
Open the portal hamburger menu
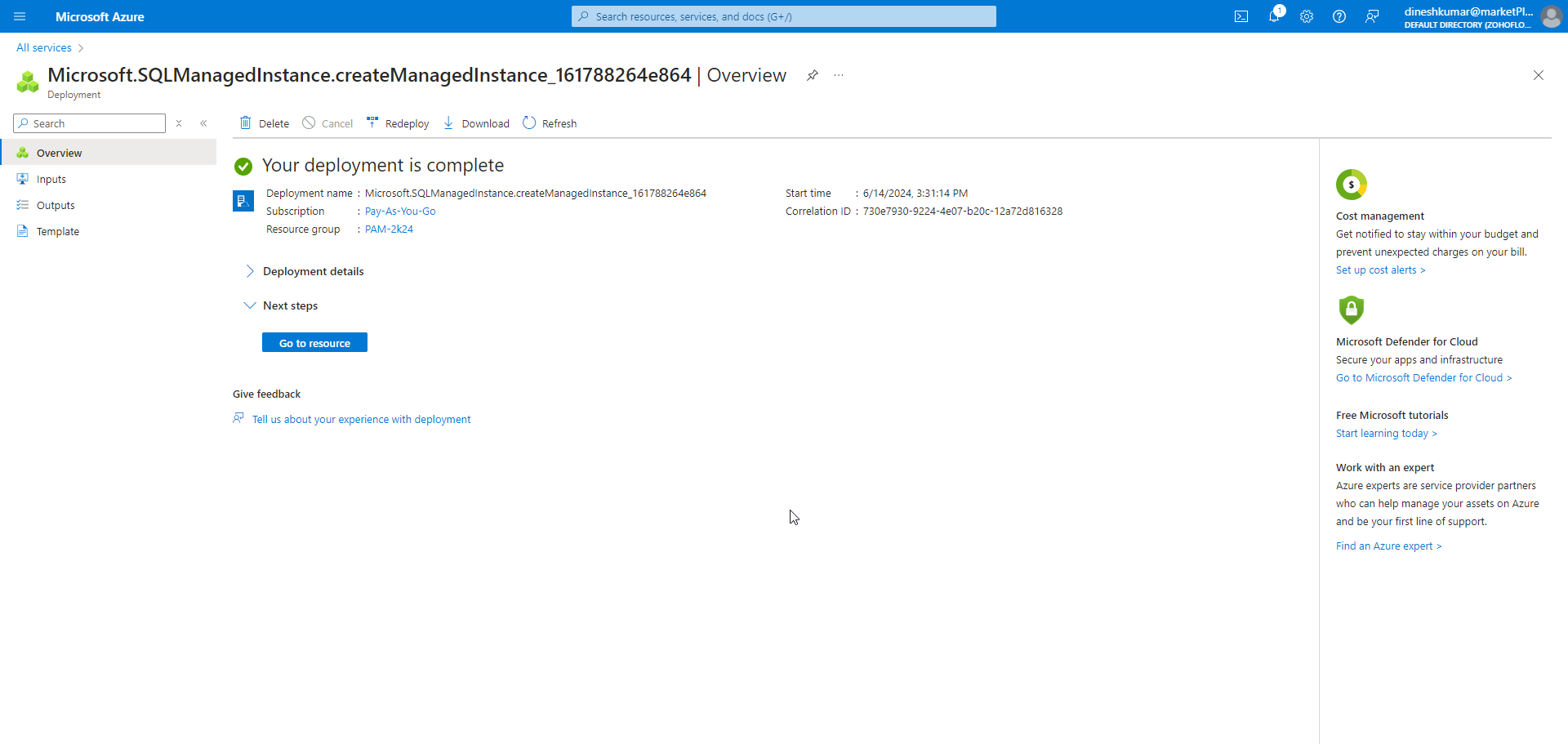[x=20, y=16]
